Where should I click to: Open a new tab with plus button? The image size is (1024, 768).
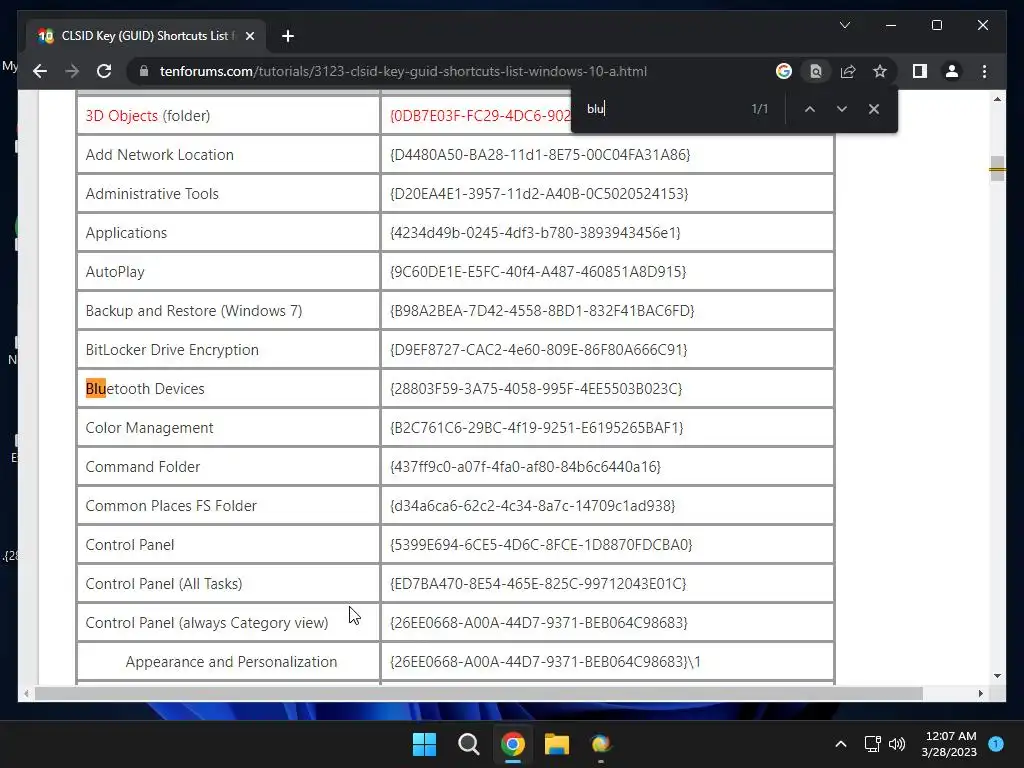click(x=288, y=36)
